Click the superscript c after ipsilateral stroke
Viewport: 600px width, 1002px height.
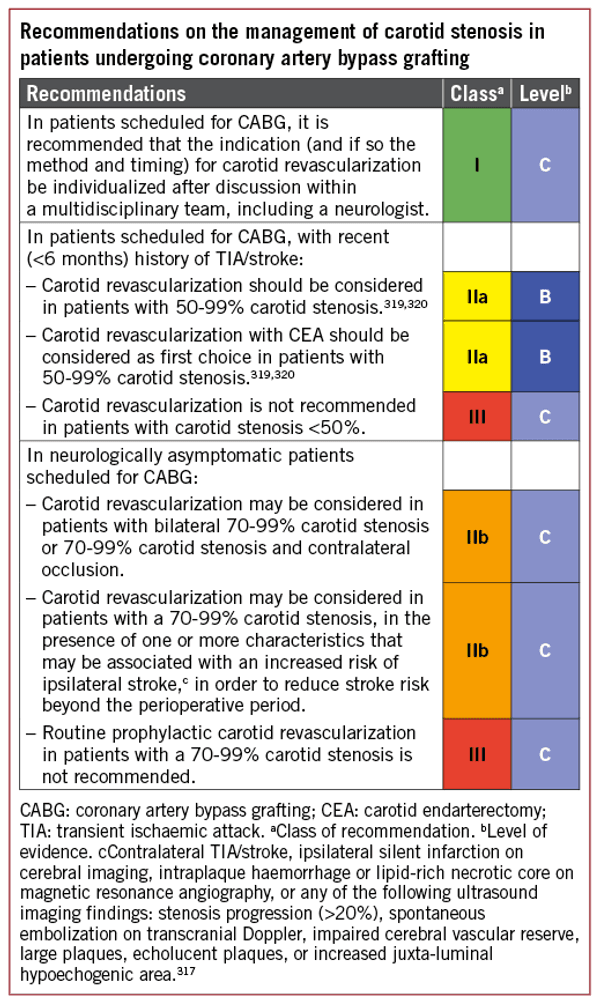pos(185,681)
